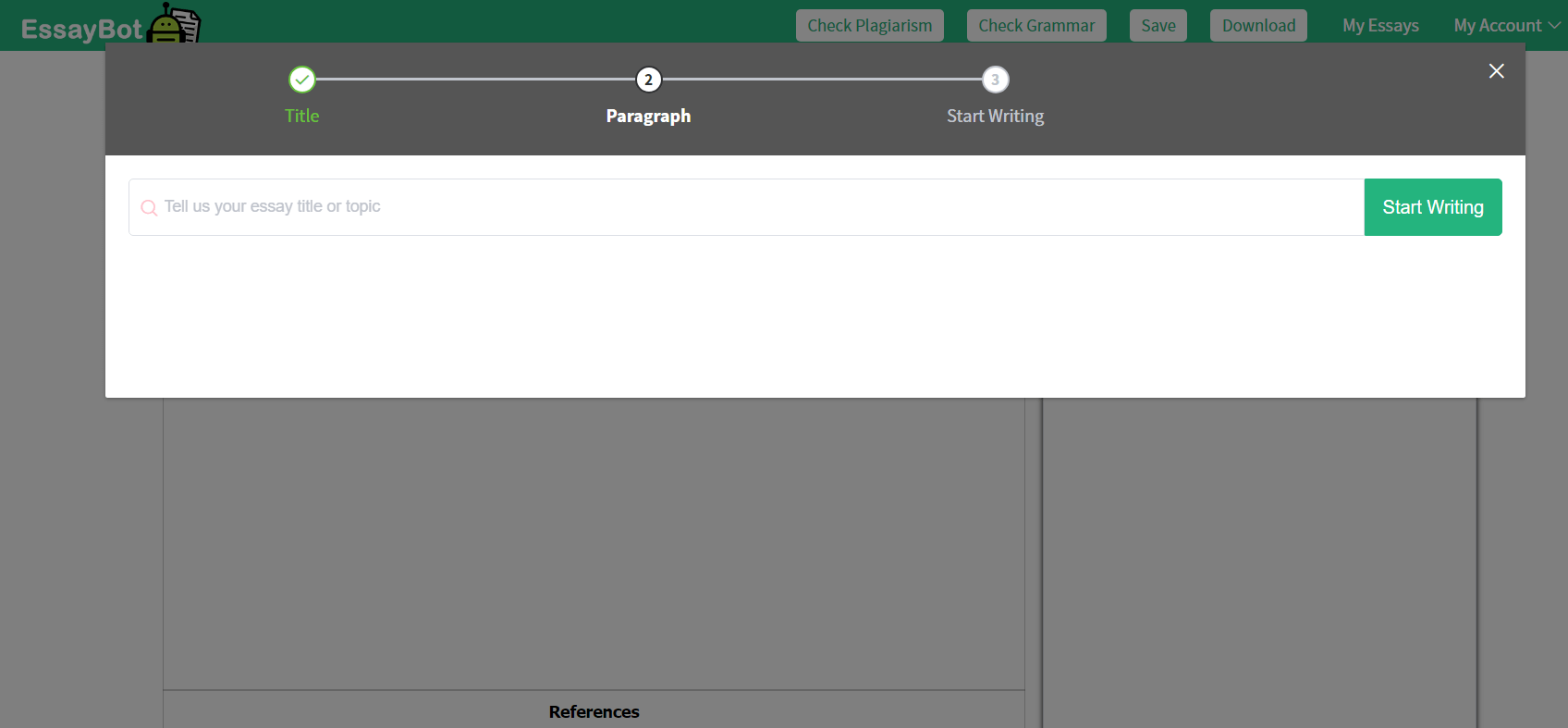Click the References heading

(594, 711)
